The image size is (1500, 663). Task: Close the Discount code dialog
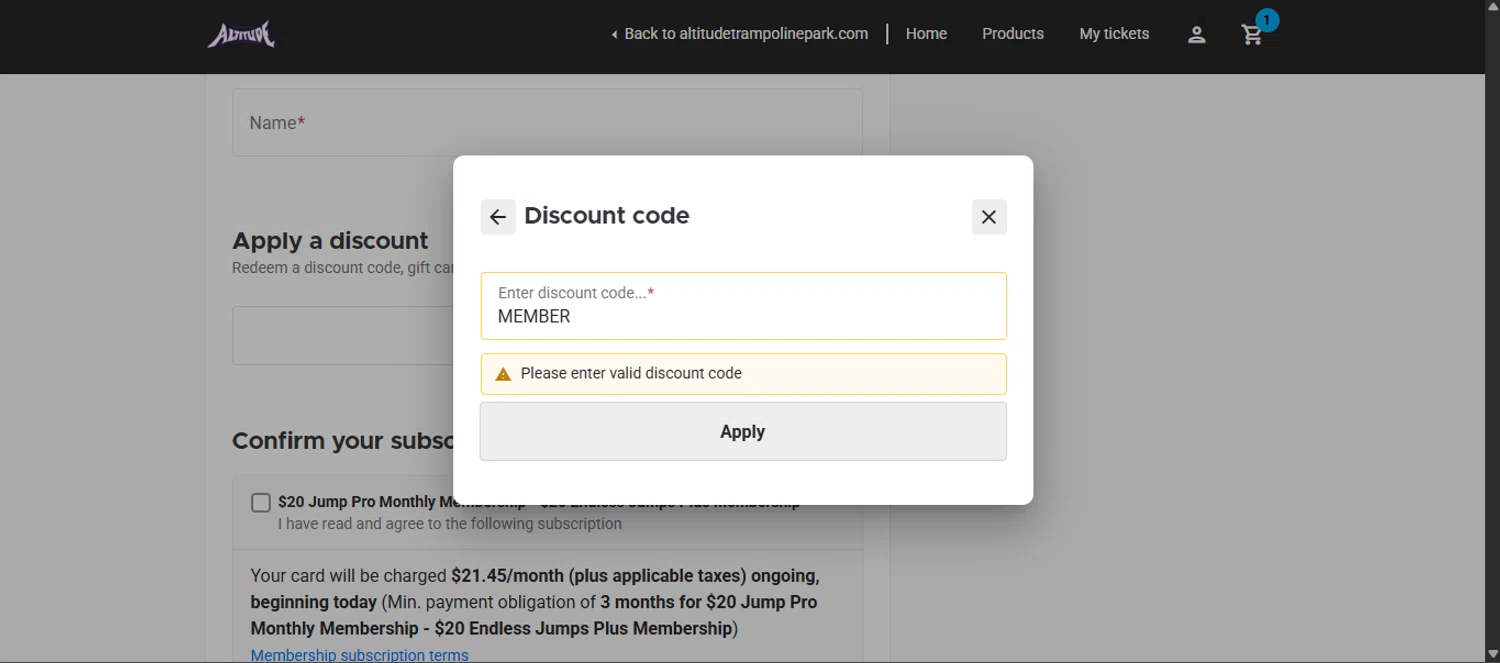click(989, 217)
